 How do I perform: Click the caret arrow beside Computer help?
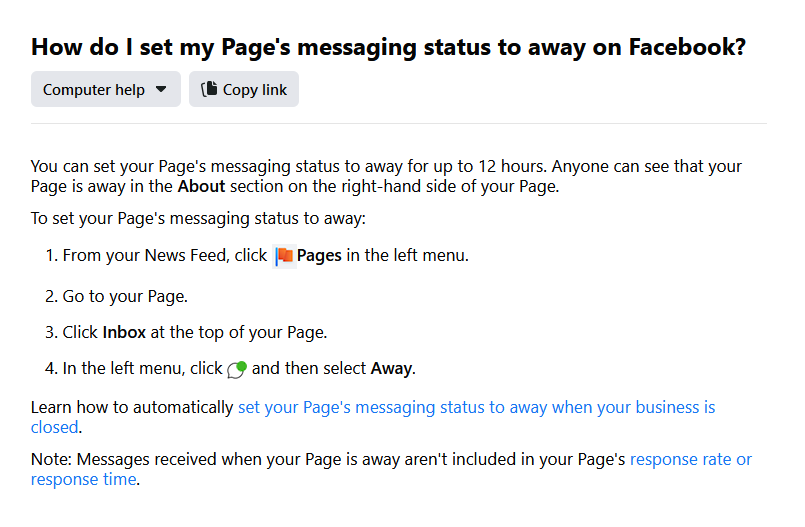[x=162, y=89]
